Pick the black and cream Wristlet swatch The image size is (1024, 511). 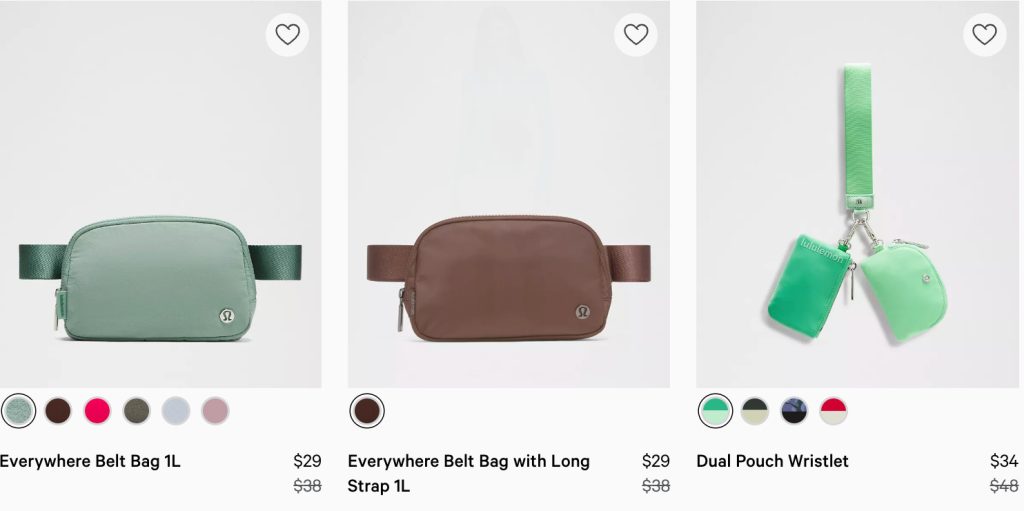755,410
